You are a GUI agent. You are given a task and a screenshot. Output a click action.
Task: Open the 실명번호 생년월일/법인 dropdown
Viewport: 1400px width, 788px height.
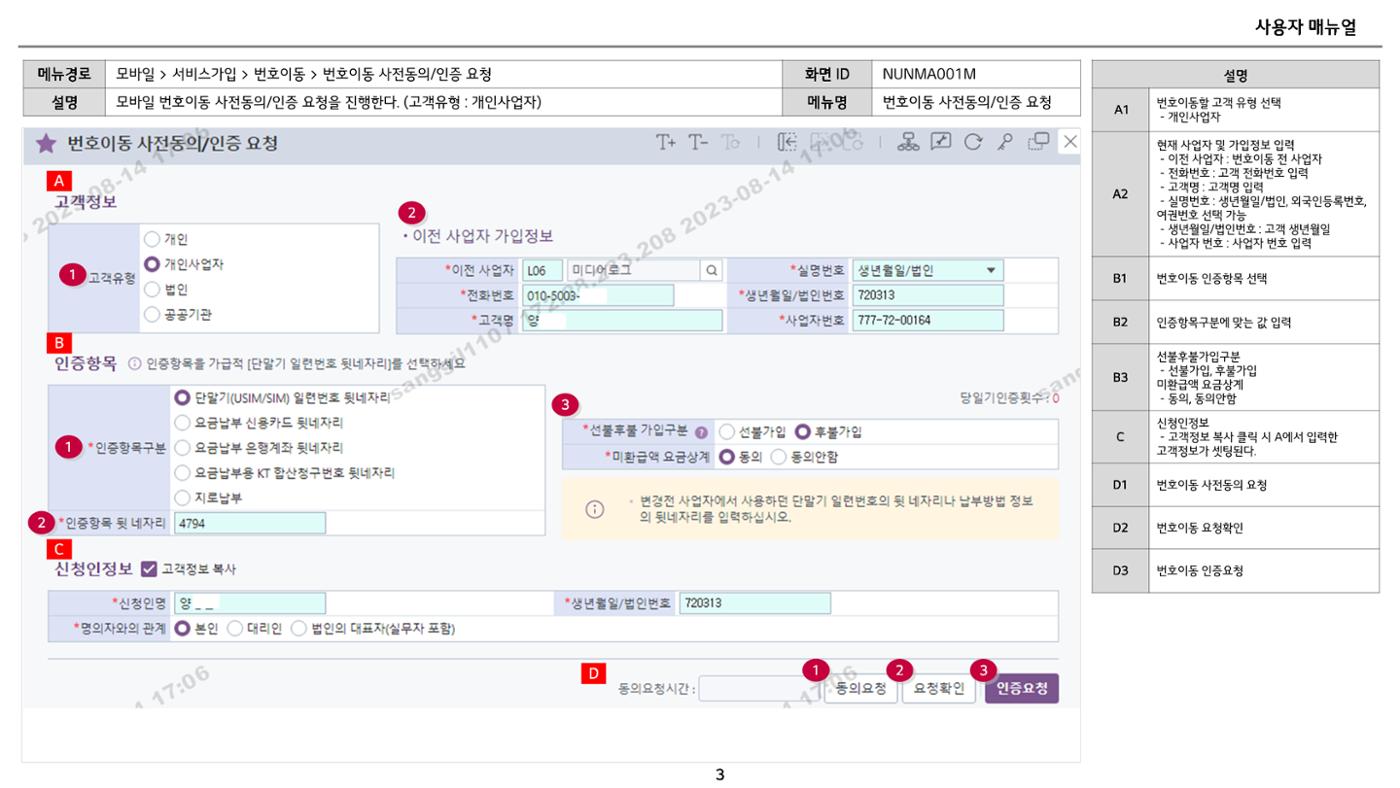point(928,270)
